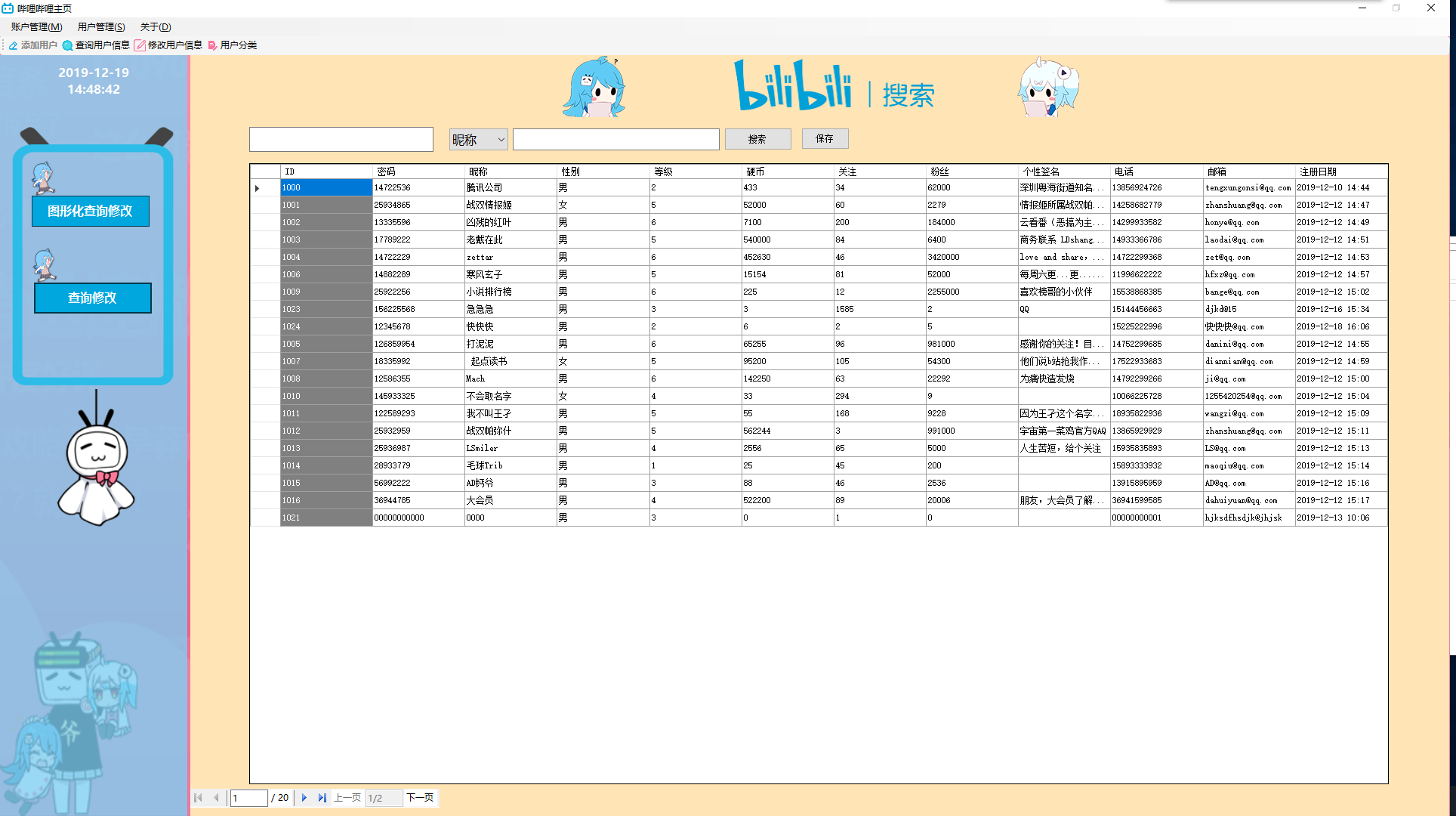The width and height of the screenshot is (1456, 822).
Task: Select the nickname cell 打泥泥
Action: coord(511,344)
